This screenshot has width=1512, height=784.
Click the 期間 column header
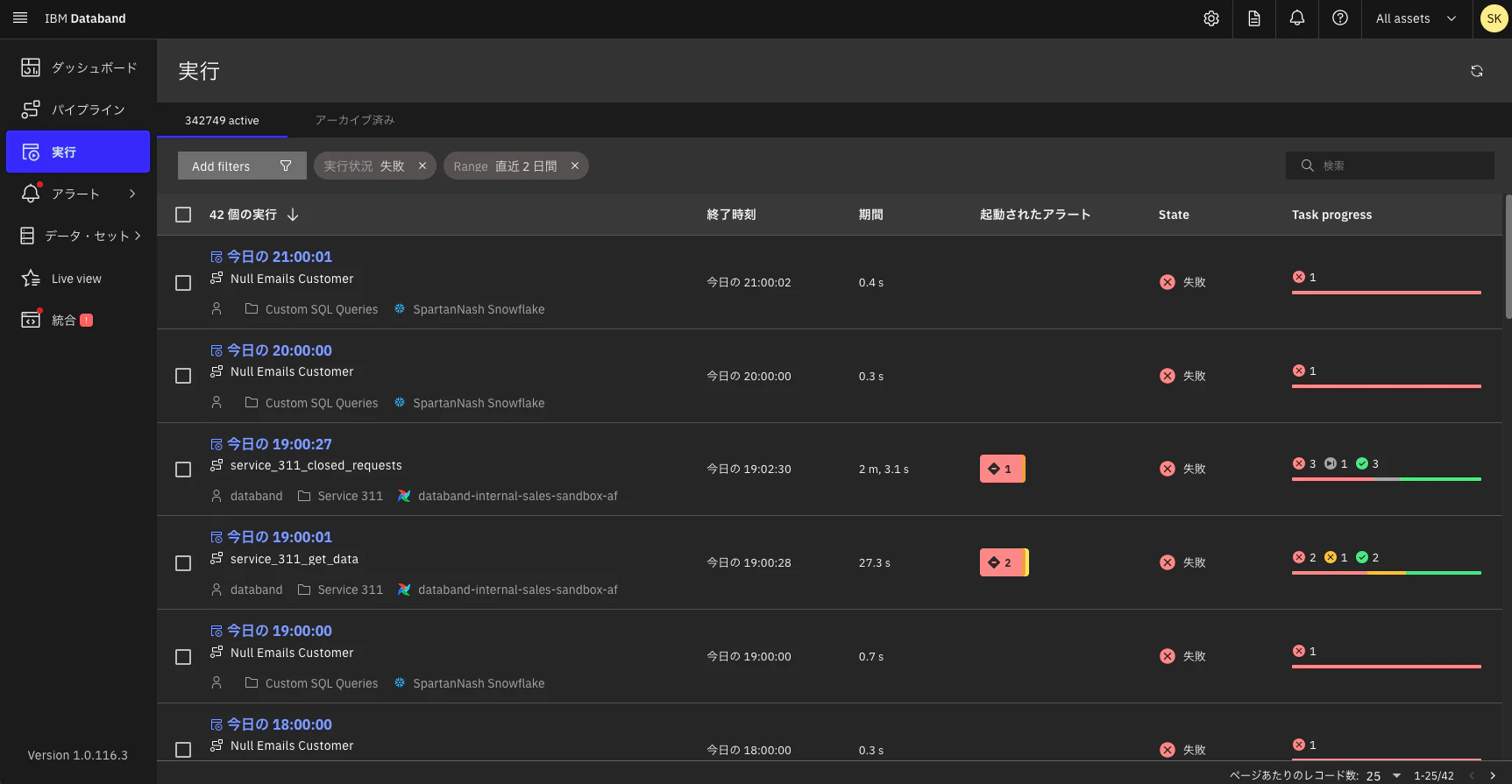pyautogui.click(x=870, y=215)
